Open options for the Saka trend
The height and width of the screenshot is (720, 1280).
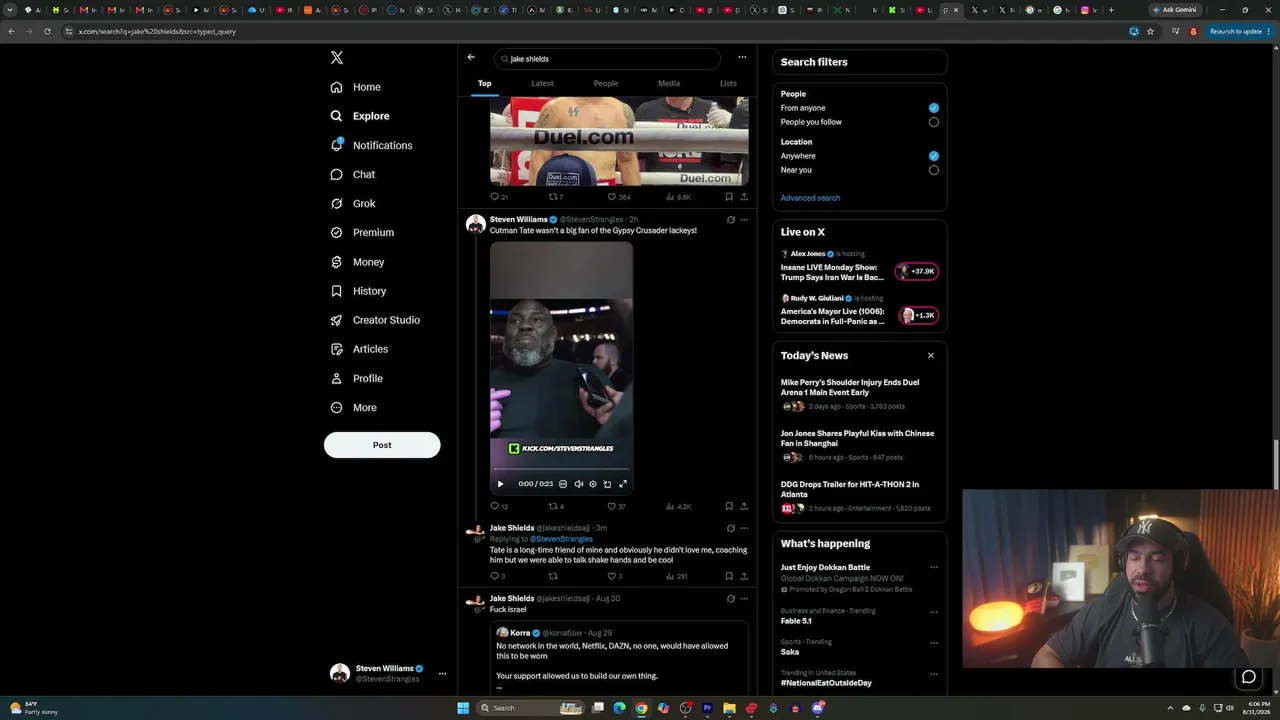pyautogui.click(x=934, y=643)
